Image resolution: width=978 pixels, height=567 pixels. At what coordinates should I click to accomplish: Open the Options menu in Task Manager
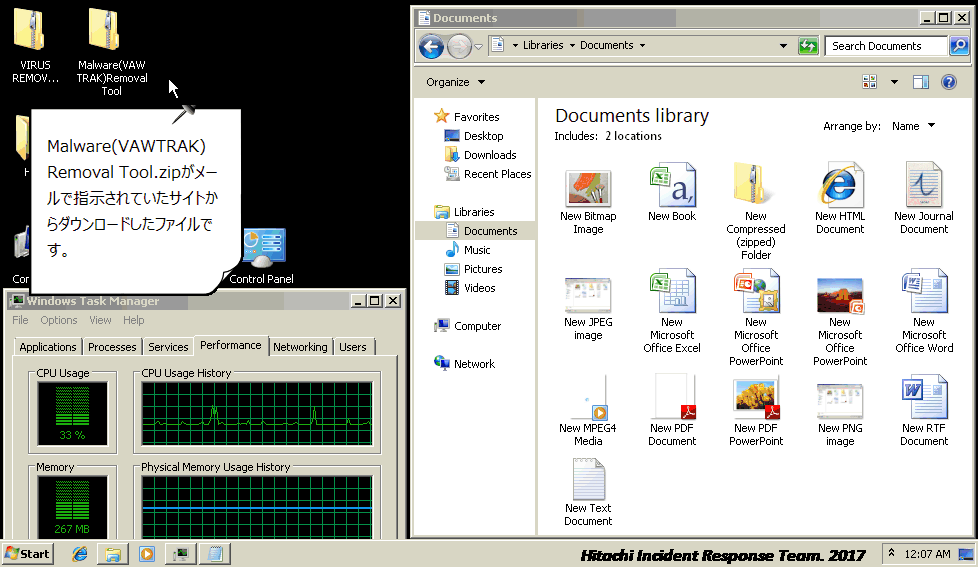click(x=58, y=320)
